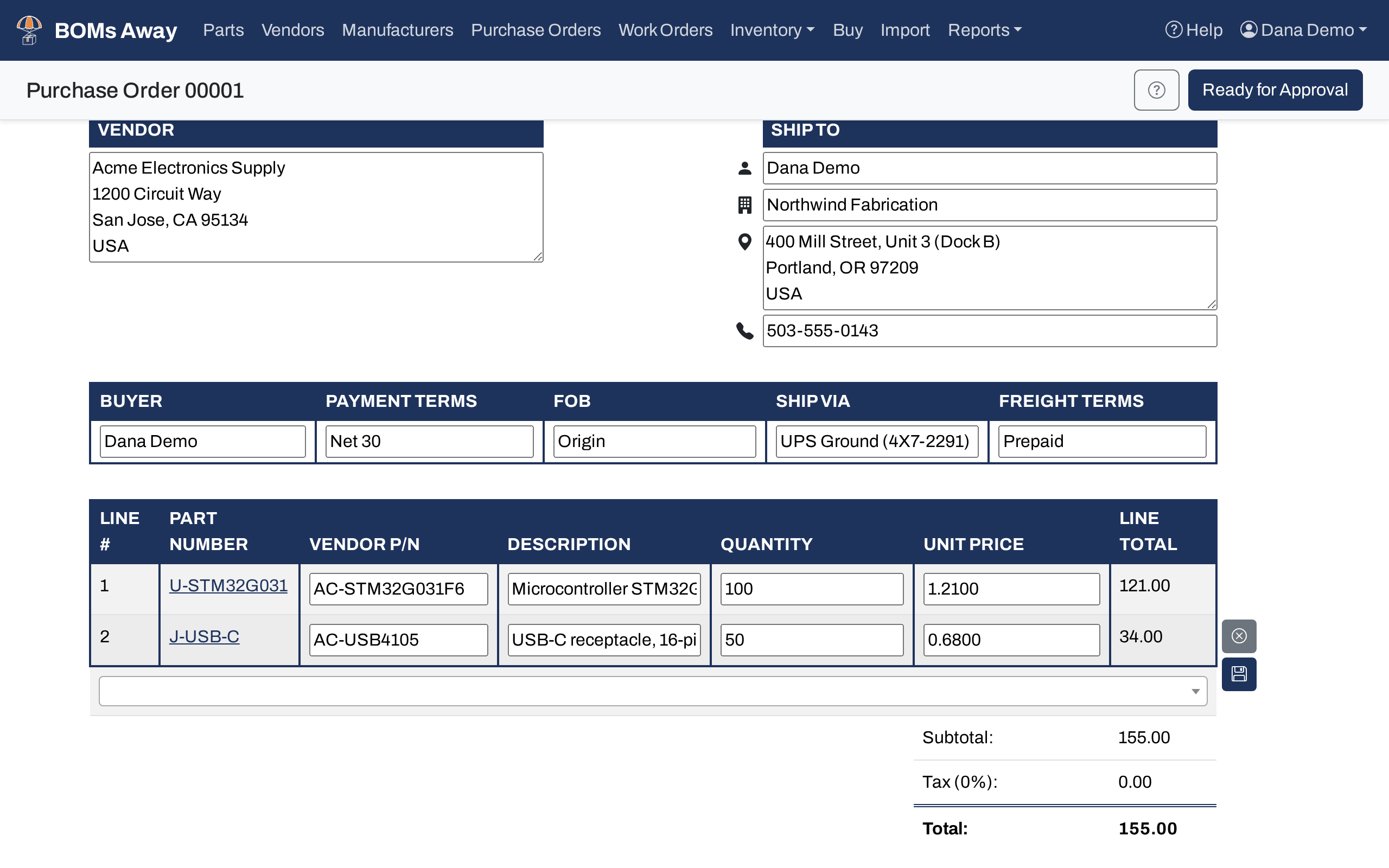Open the Dana Demo account menu
The width and height of the screenshot is (1389, 868).
(1303, 30)
